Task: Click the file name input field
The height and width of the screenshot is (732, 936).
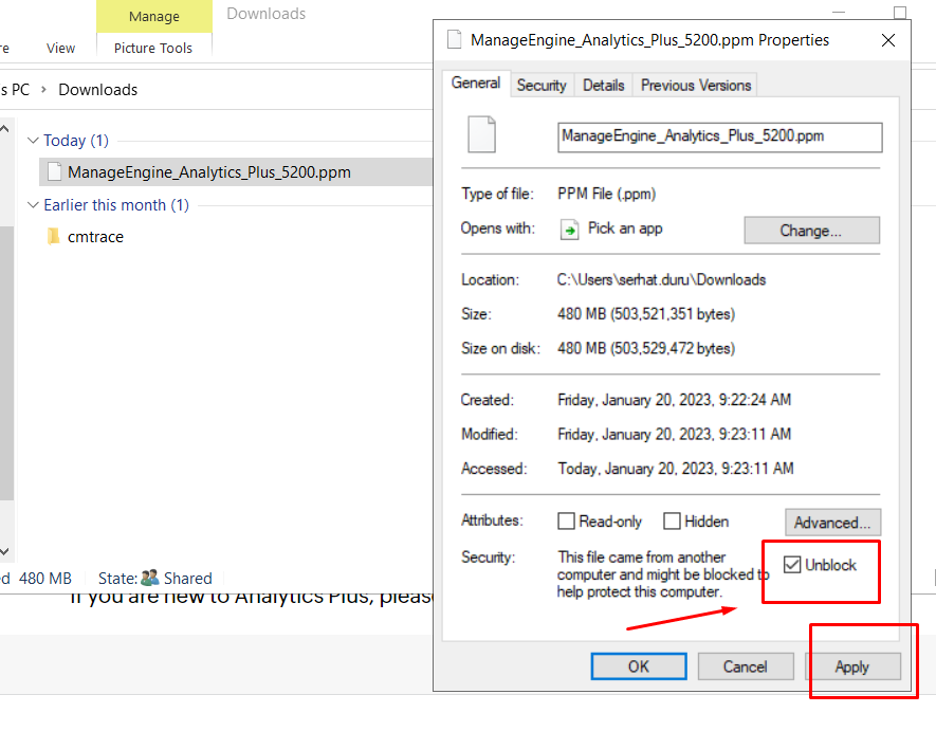Action: click(x=720, y=137)
